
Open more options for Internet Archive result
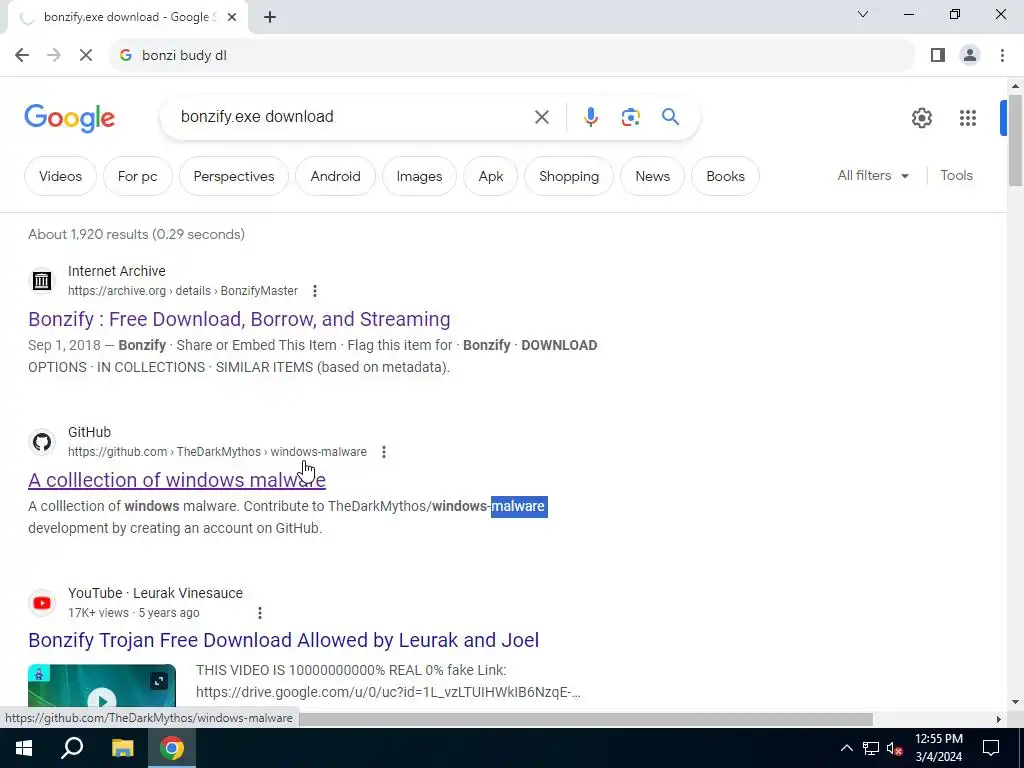click(x=315, y=291)
